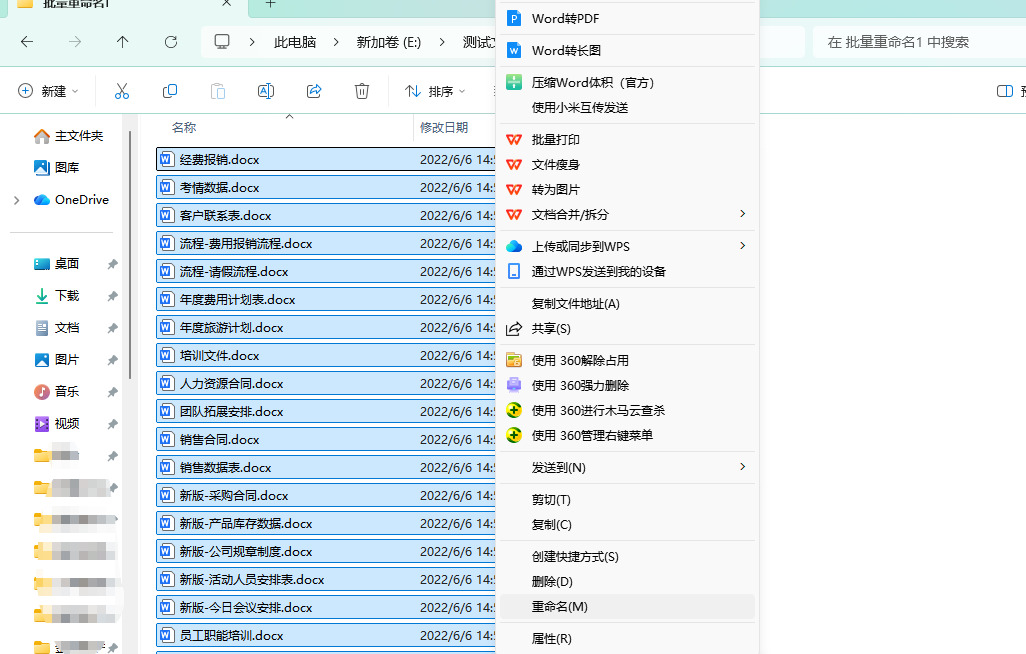
Task: Sort by 名称 column header
Action: point(184,128)
